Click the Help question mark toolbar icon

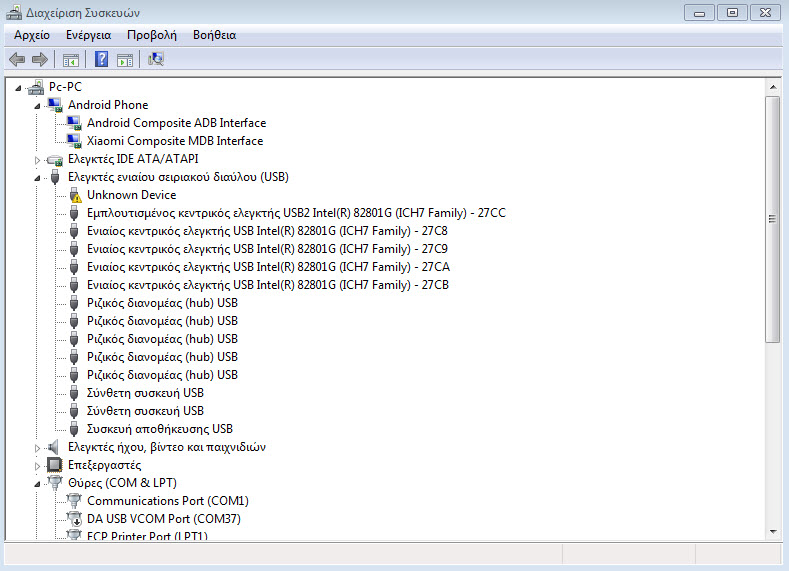pyautogui.click(x=100, y=60)
